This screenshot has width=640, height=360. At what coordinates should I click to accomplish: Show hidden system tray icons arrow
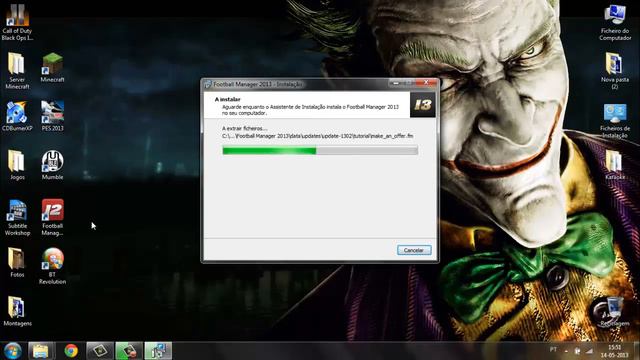[x=566, y=351]
